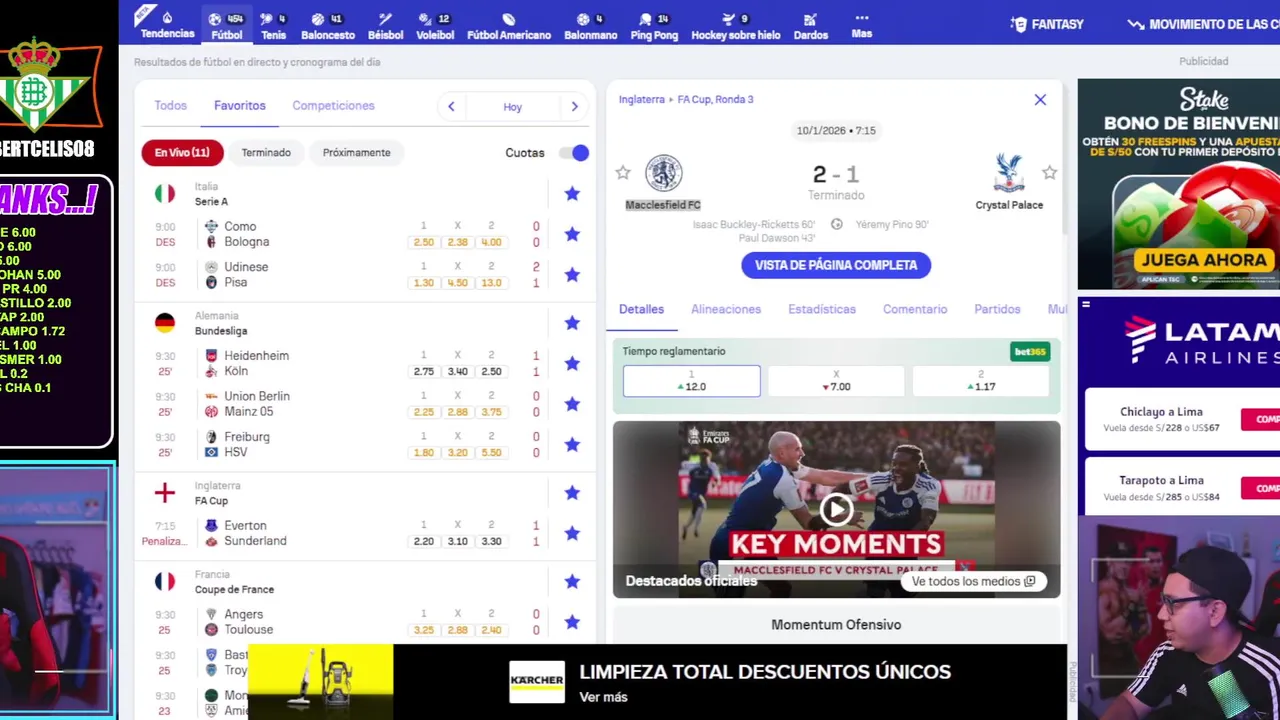Image resolution: width=1280 pixels, height=720 pixels.
Task: Play the Key Moments video
Action: click(836, 510)
